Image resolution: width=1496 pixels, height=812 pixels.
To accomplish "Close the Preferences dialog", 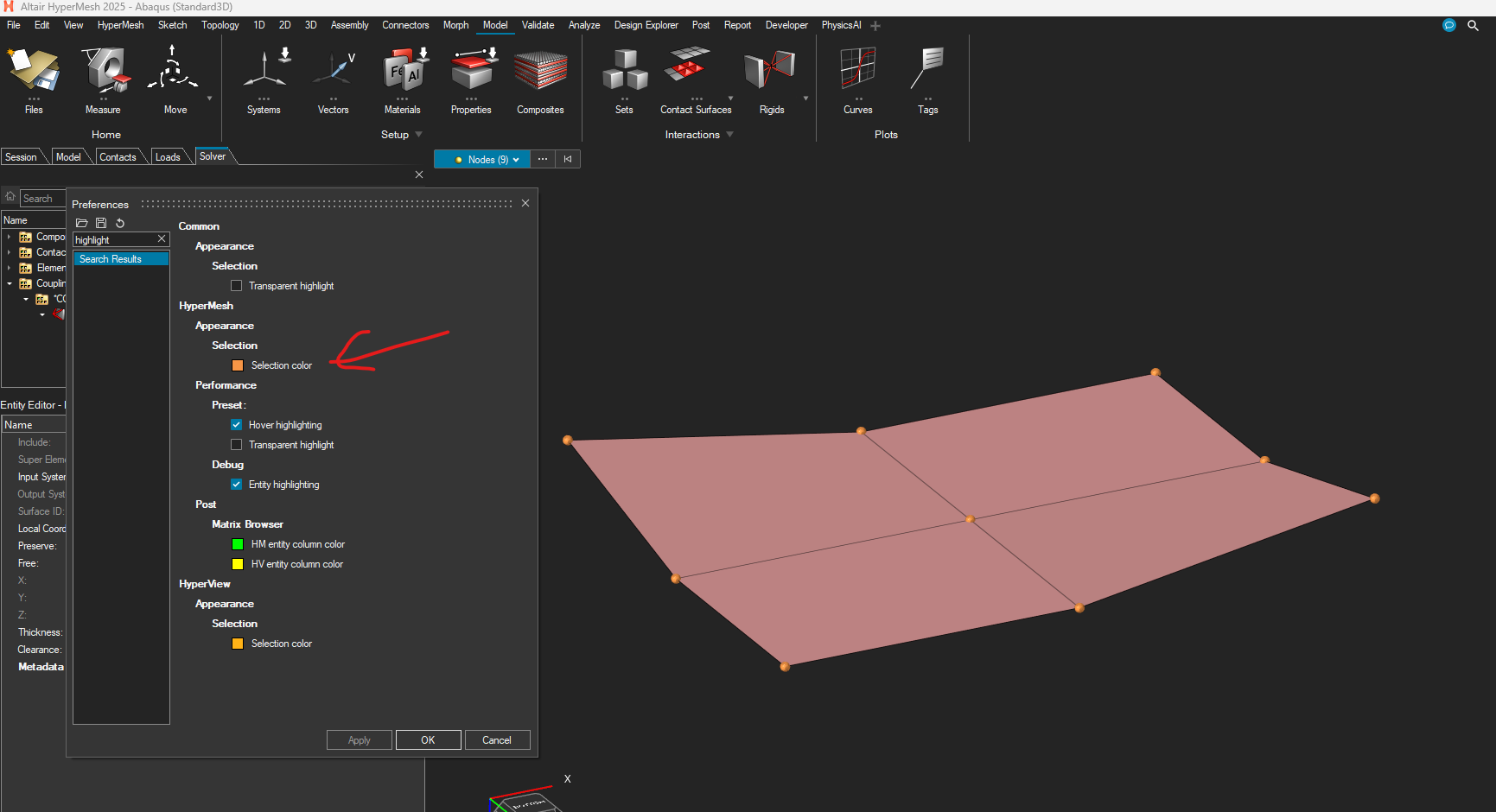I will pyautogui.click(x=525, y=203).
